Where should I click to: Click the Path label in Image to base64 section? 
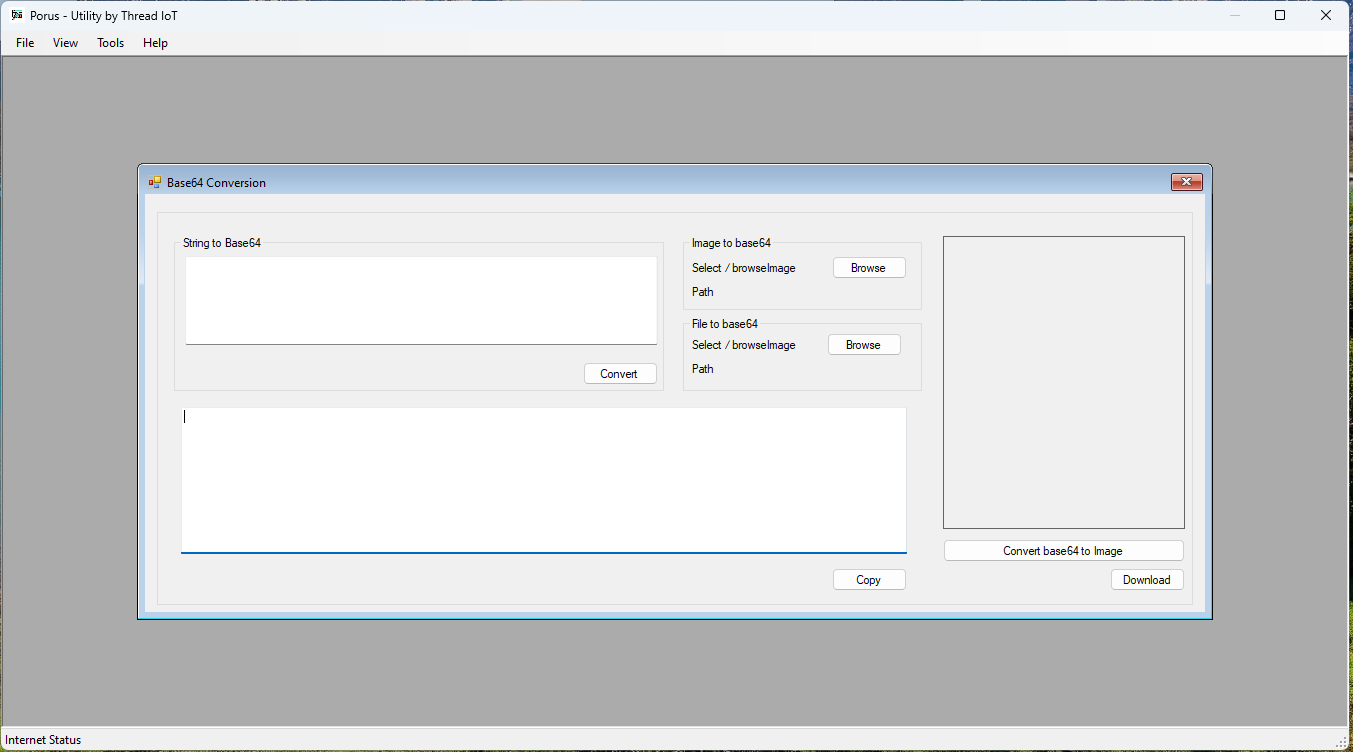point(702,291)
